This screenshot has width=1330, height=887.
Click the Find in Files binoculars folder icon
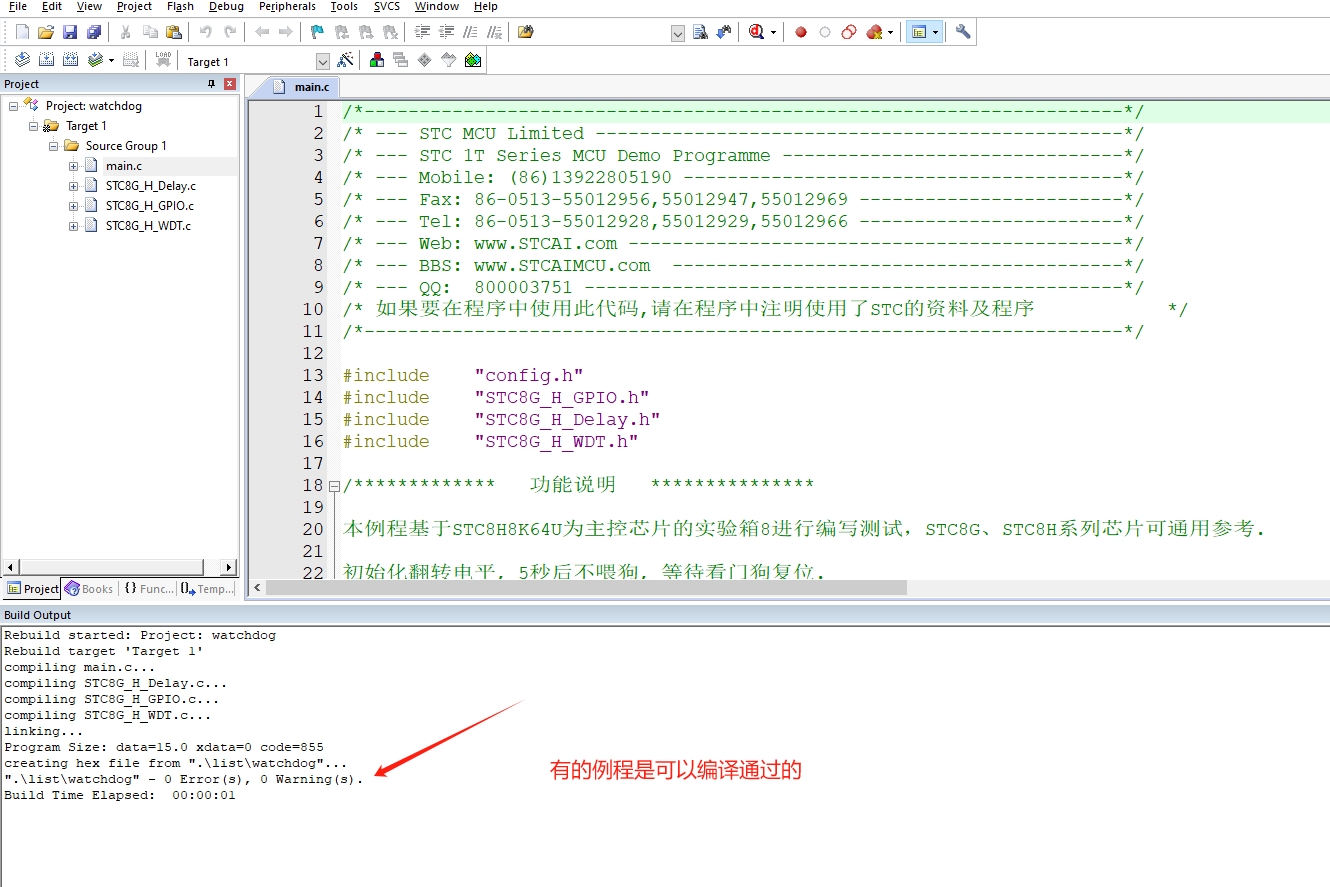526,32
